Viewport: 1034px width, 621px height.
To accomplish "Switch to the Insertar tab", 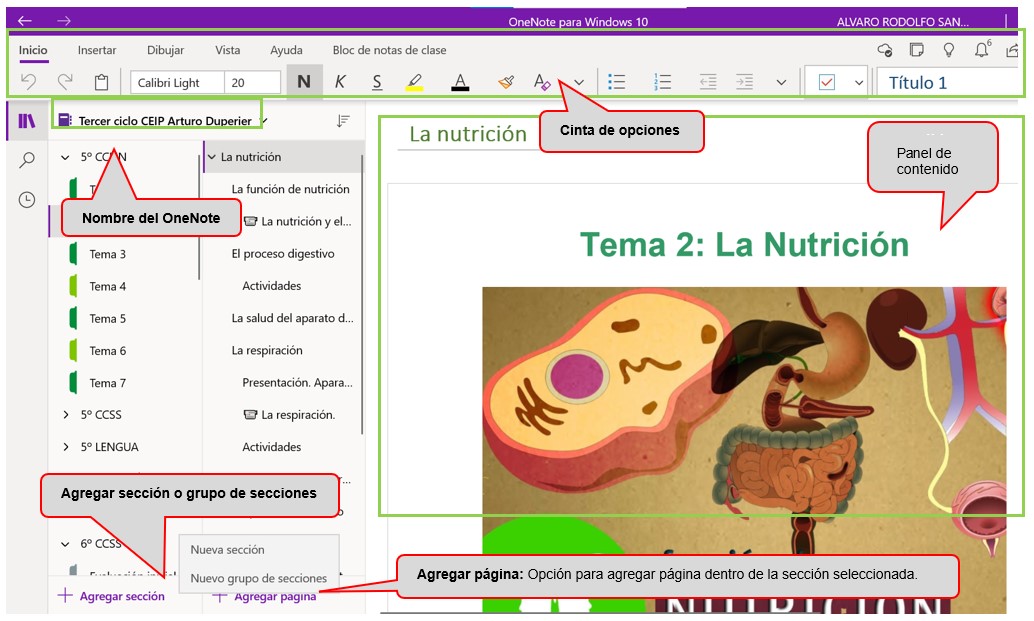I will point(97,50).
